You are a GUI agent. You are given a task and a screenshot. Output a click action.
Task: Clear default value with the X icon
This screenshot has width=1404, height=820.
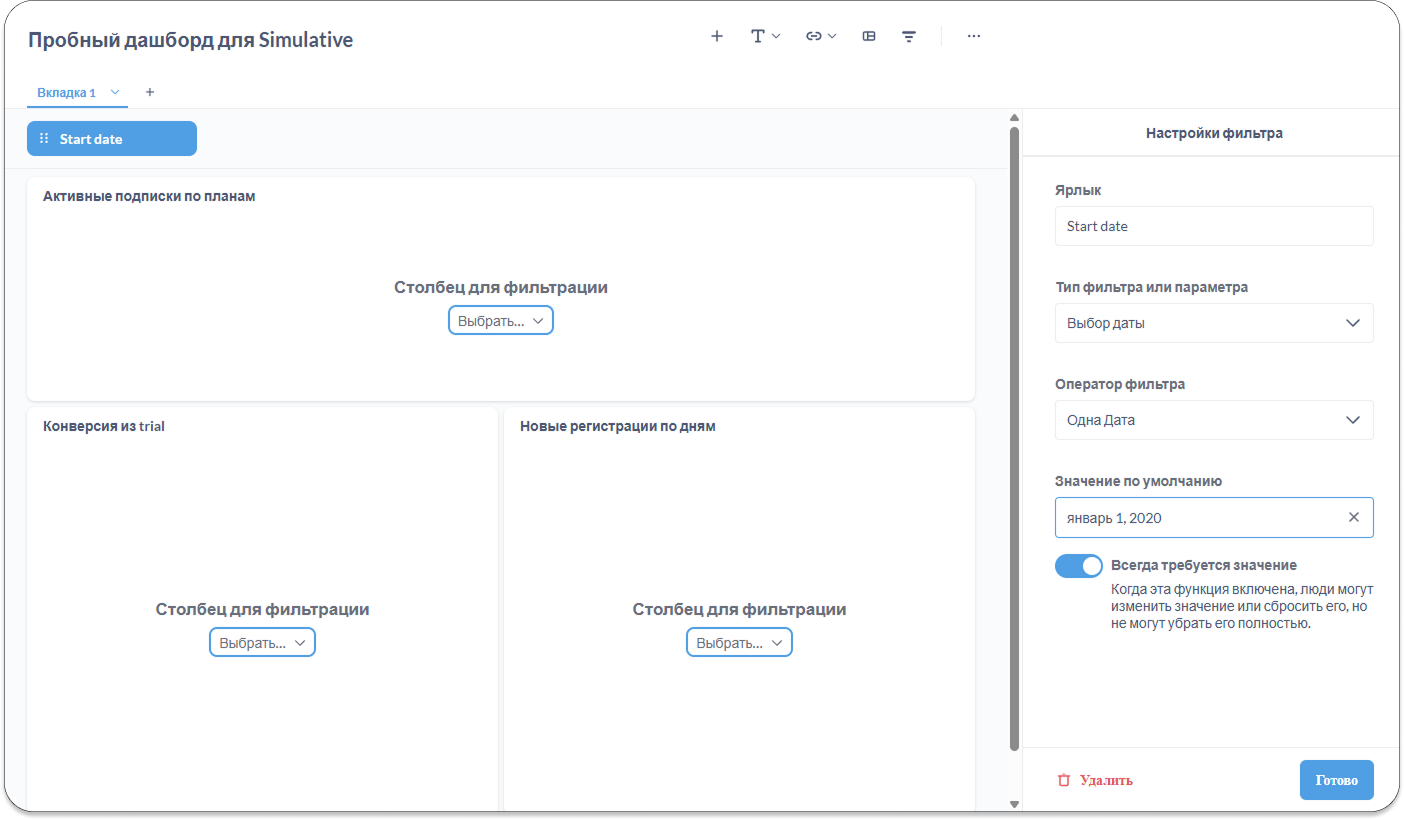[1354, 518]
